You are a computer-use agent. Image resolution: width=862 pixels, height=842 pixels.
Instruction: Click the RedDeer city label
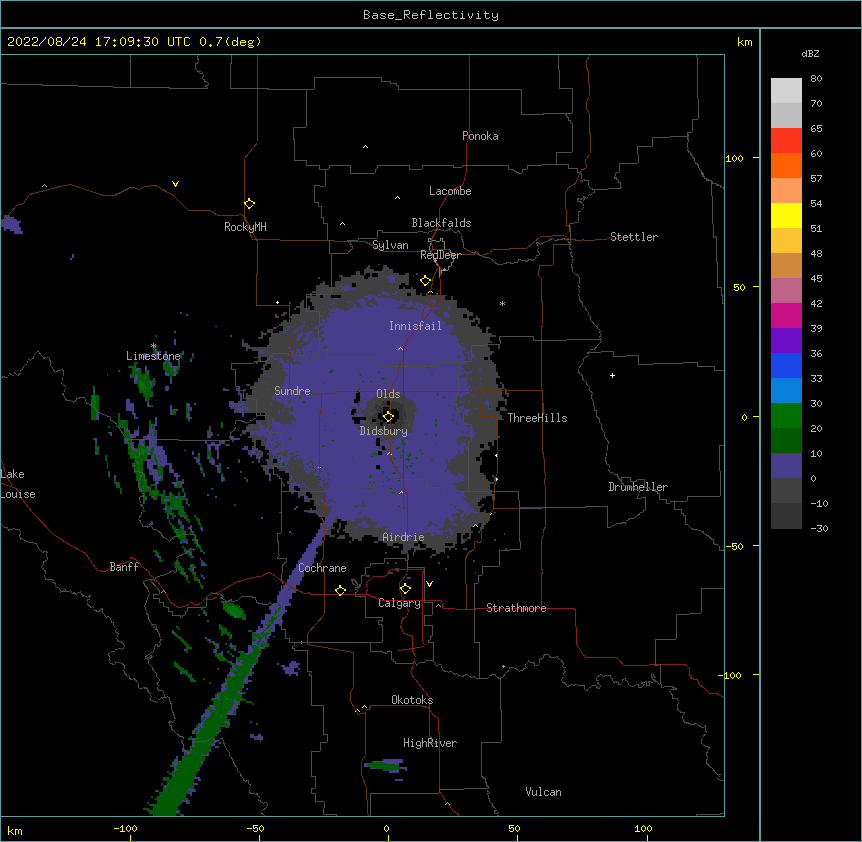(x=440, y=255)
